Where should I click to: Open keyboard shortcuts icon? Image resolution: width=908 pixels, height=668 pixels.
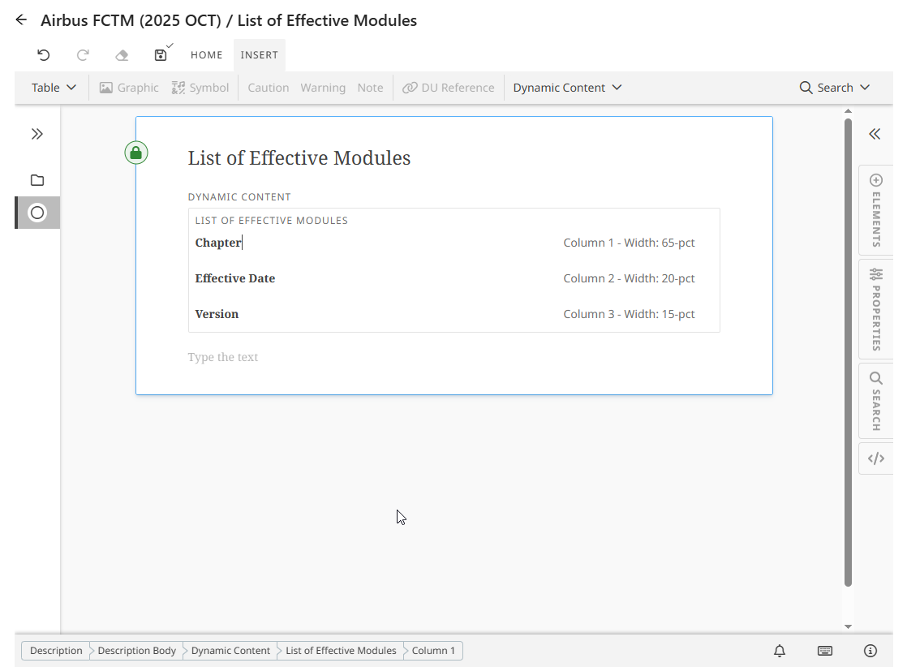tap(825, 651)
